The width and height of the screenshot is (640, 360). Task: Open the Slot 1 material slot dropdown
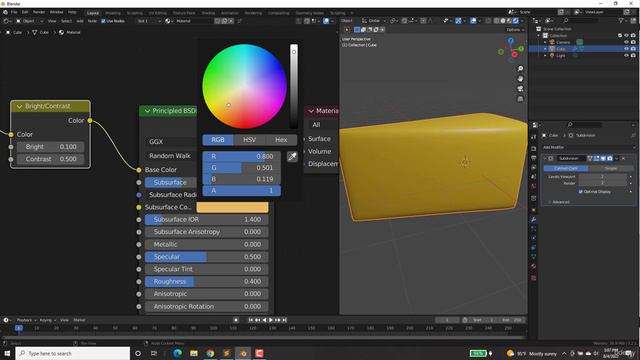click(149, 21)
